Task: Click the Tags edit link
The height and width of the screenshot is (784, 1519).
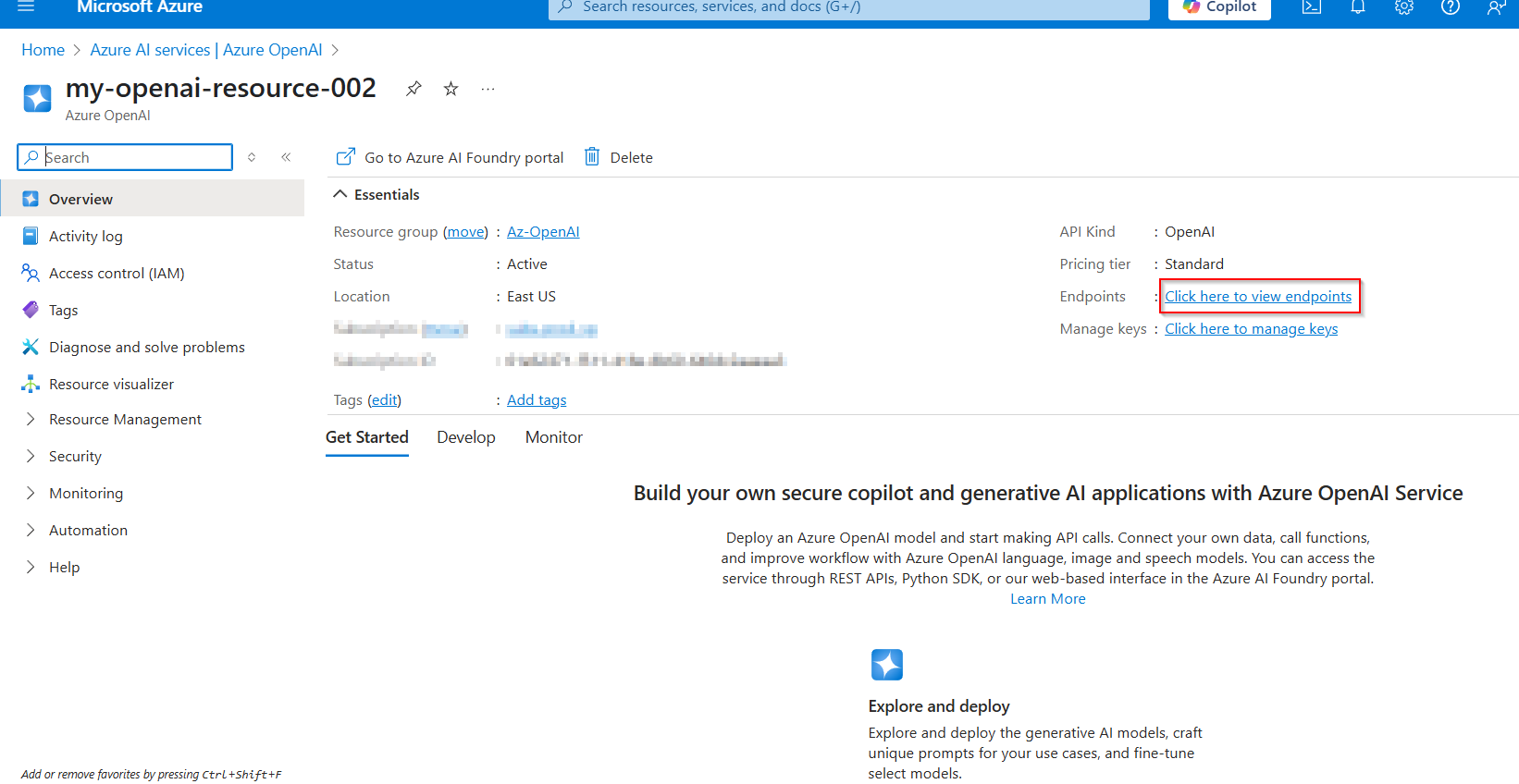Action: (385, 399)
